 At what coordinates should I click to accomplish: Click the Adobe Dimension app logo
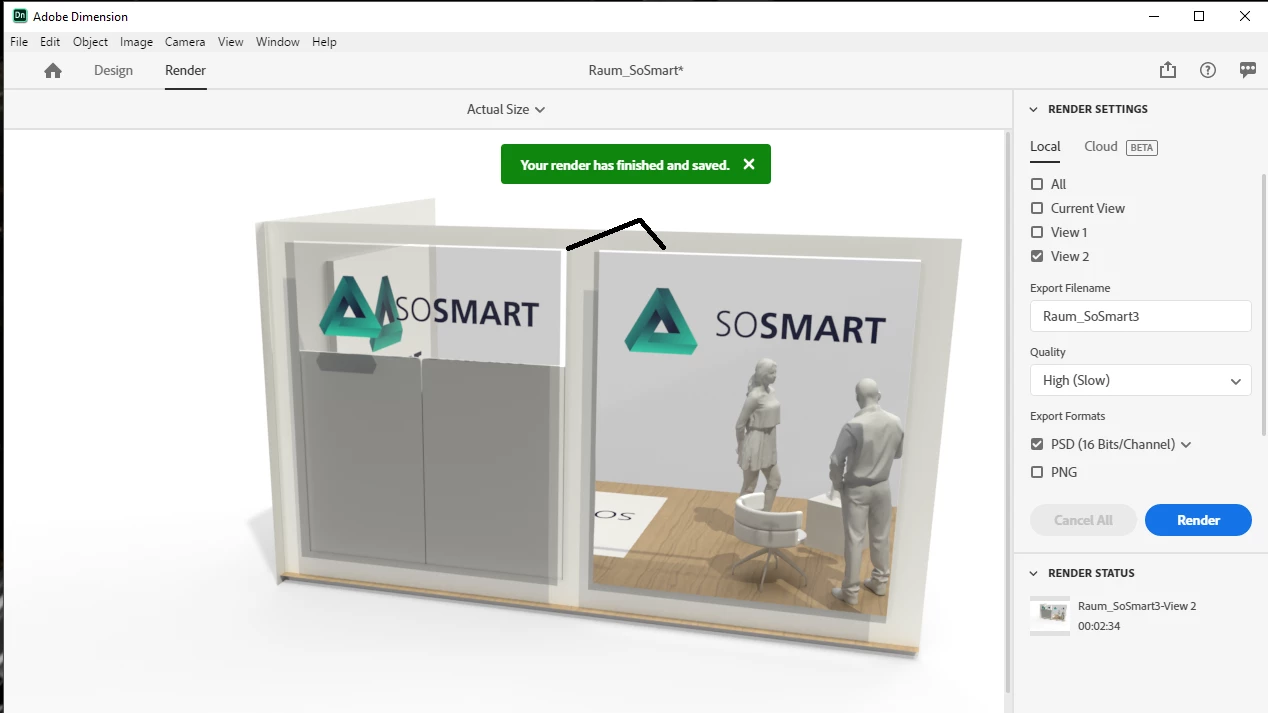[20, 16]
